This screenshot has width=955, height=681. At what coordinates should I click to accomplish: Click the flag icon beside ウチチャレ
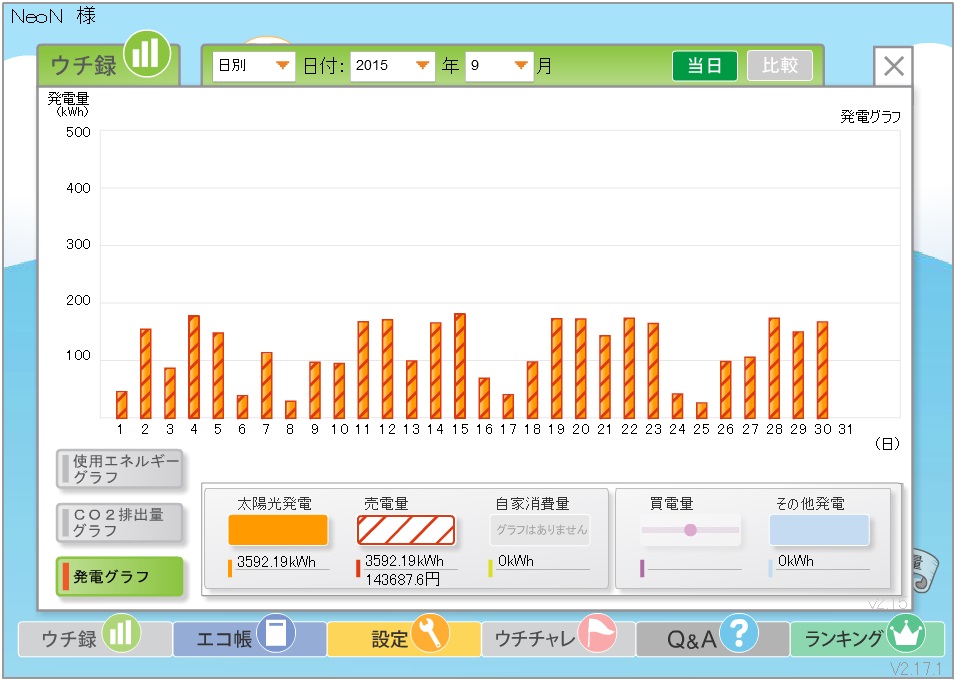(x=597, y=633)
